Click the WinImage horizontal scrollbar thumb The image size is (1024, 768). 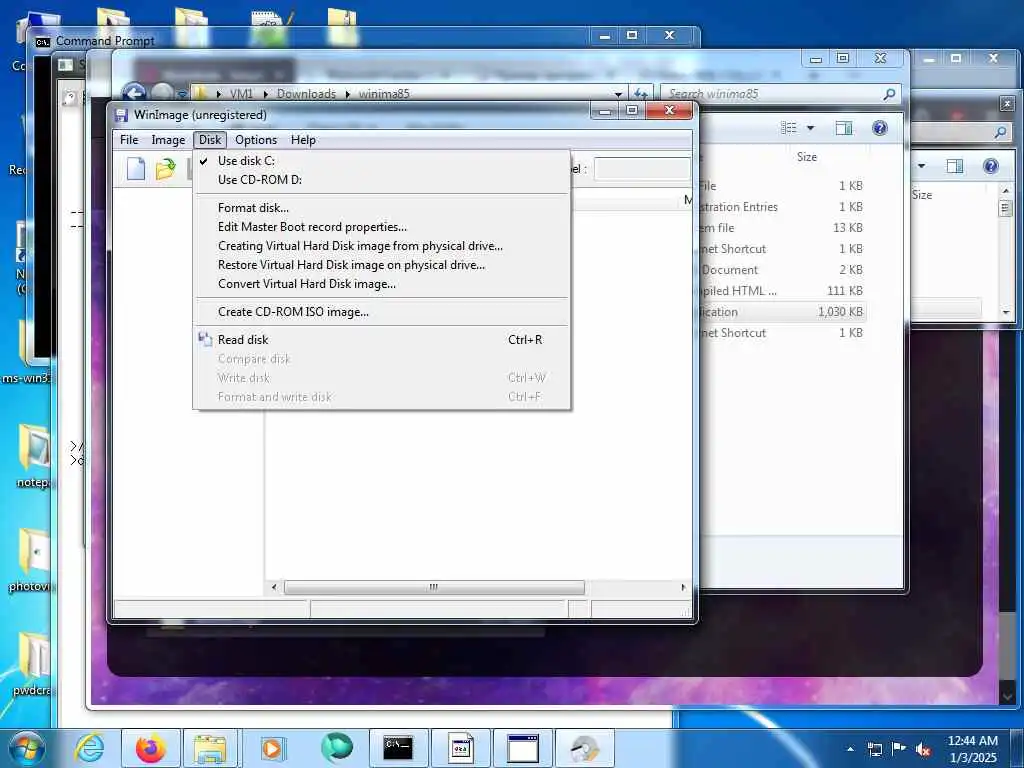434,587
